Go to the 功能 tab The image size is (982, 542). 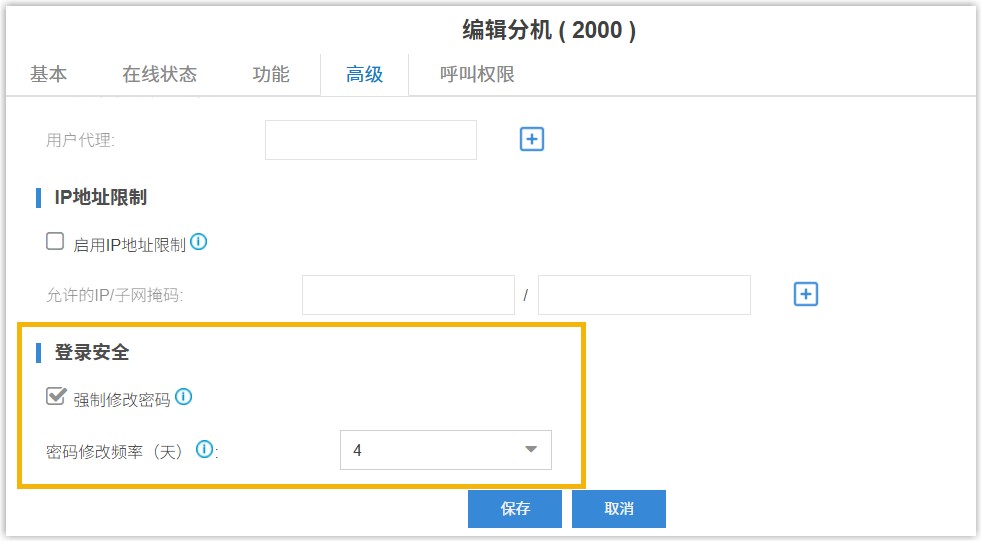click(271, 74)
